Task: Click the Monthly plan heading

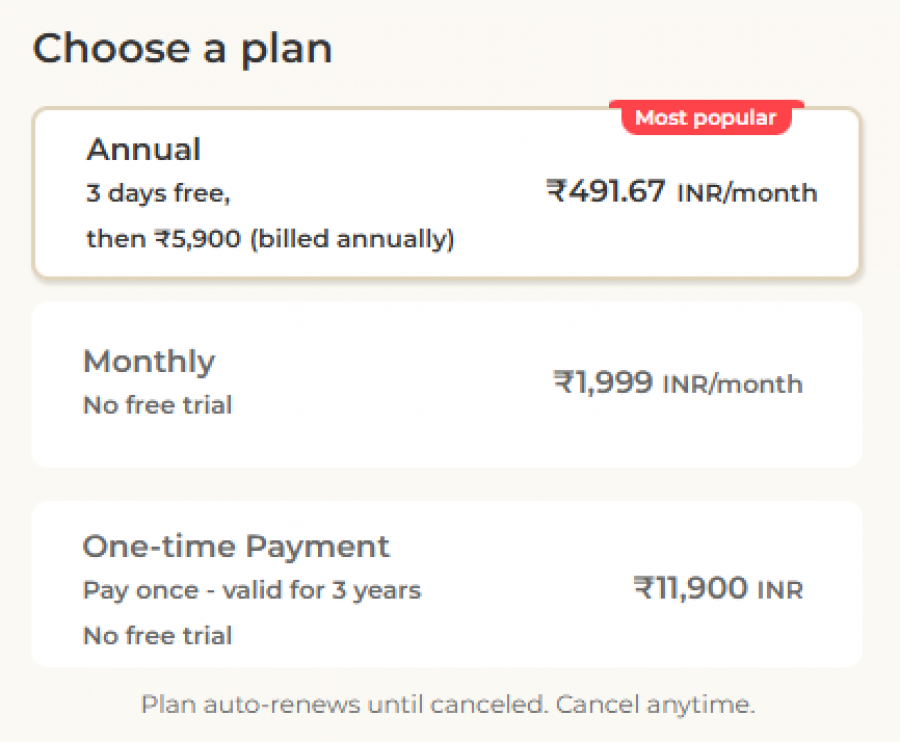Action: click(148, 361)
